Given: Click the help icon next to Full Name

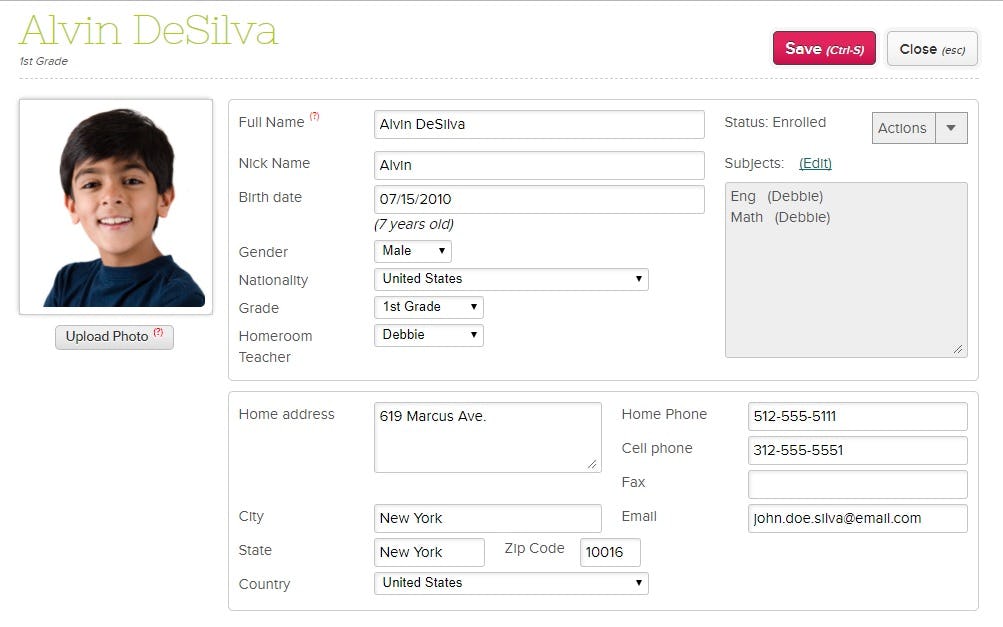Looking at the screenshot, I should click(314, 117).
